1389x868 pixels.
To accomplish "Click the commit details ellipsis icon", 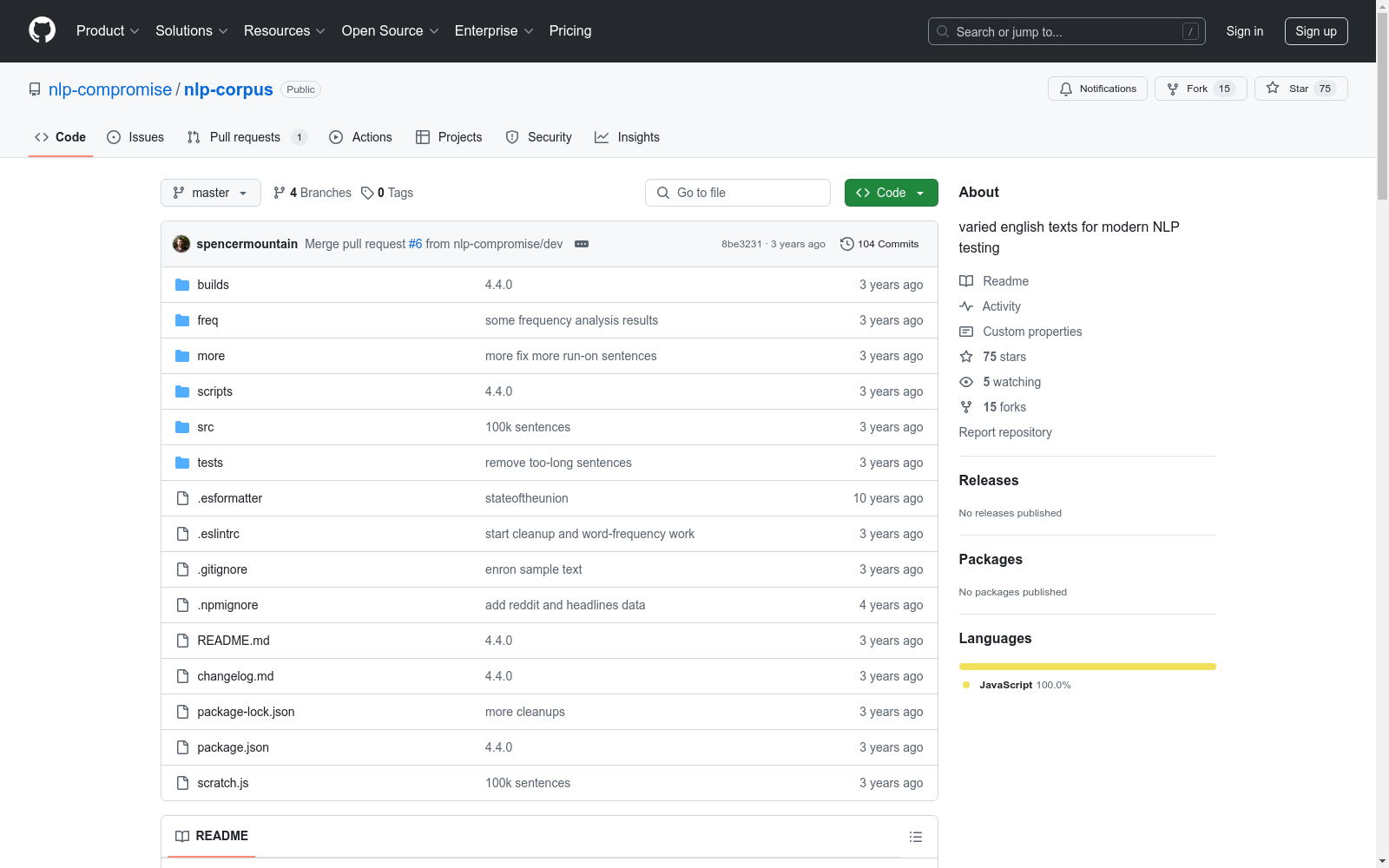I will (582, 244).
